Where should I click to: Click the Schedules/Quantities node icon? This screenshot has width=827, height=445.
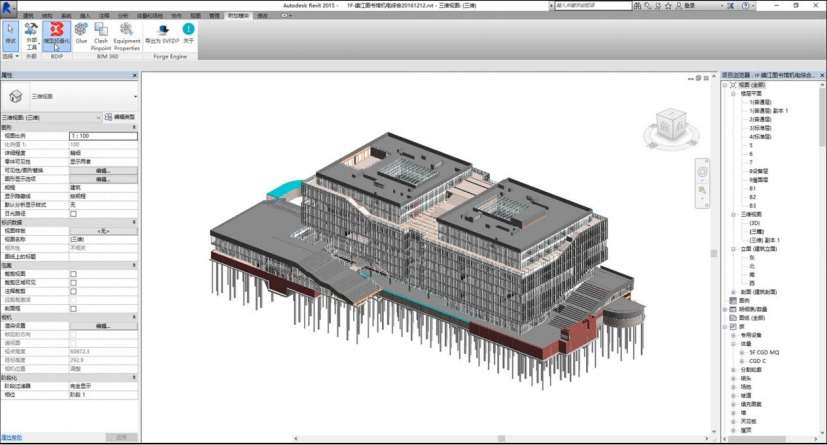733,309
